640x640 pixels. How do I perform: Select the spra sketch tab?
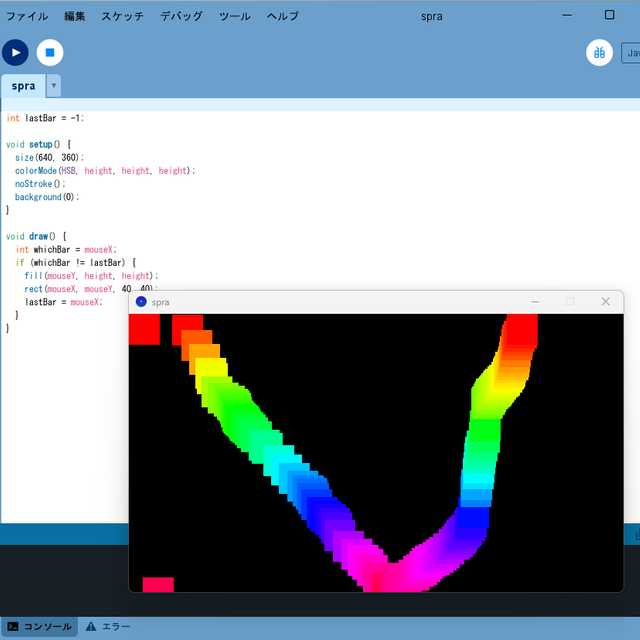point(23,86)
